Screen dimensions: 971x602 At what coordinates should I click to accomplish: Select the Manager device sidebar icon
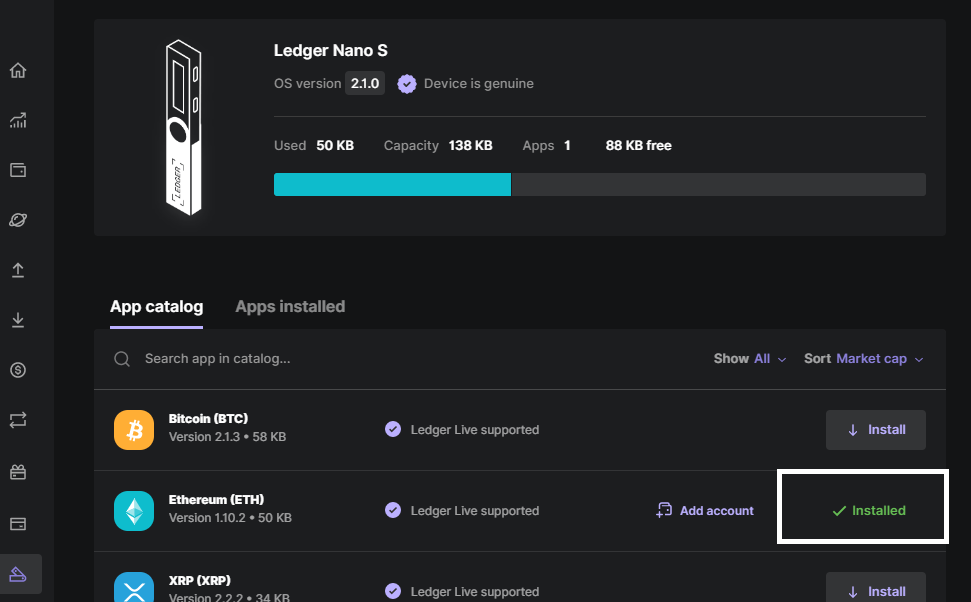[x=18, y=574]
